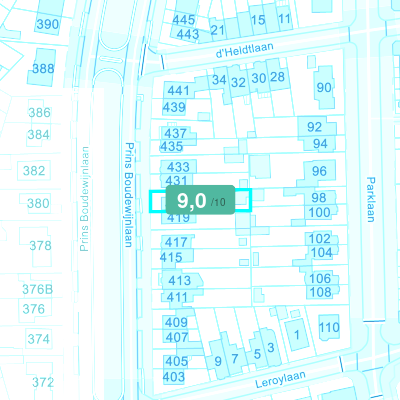400x400 pixels.
Task: Select house number 417
Action: [x=176, y=242]
